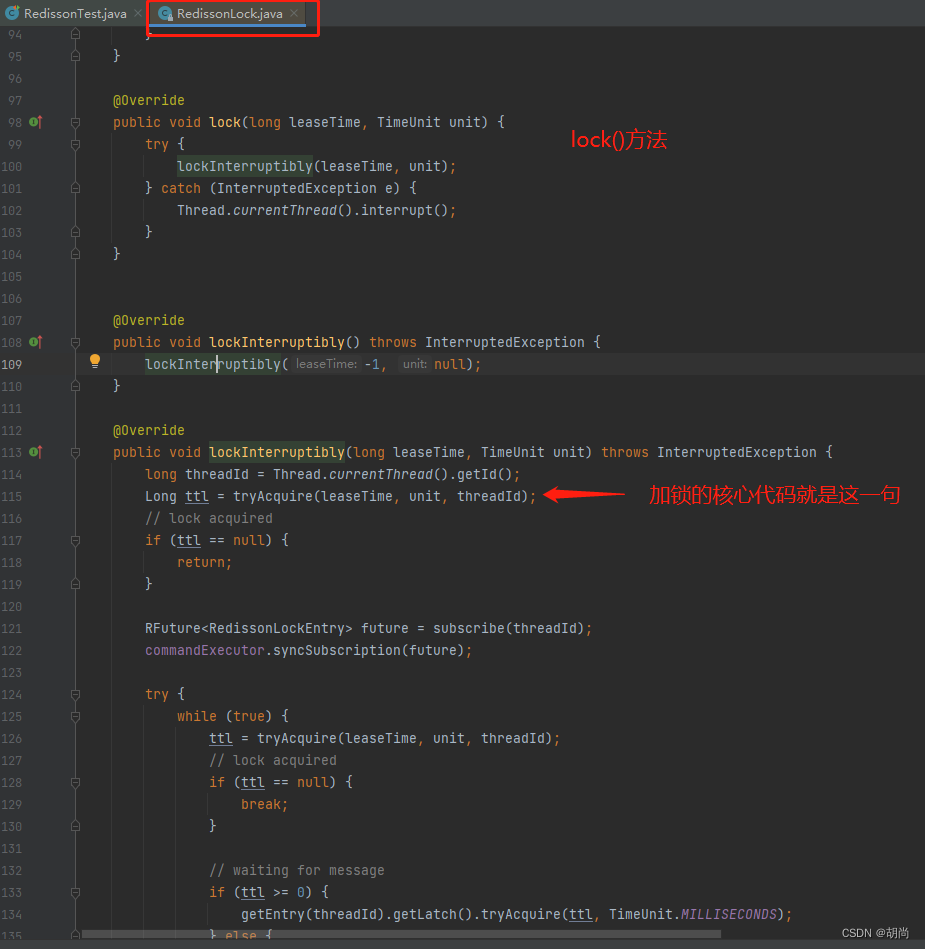The width and height of the screenshot is (925, 949).
Task: Click line number 115 in the gutter
Action: coord(12,496)
